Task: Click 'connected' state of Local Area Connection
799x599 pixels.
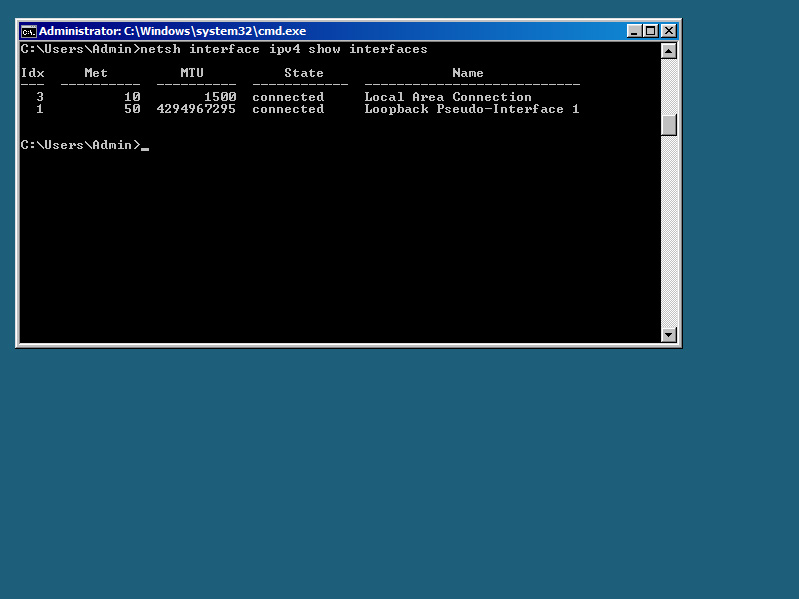Action: point(288,97)
